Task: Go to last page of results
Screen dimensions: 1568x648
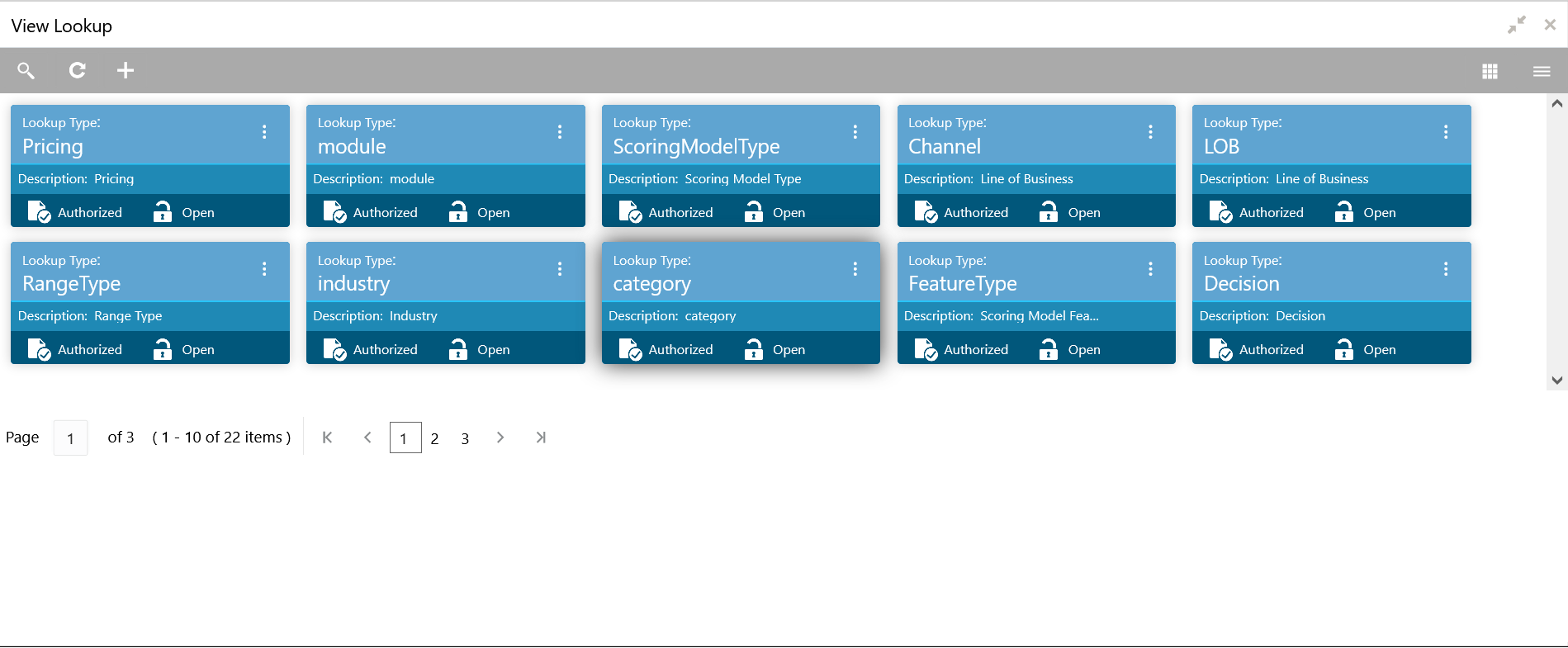Action: point(541,438)
